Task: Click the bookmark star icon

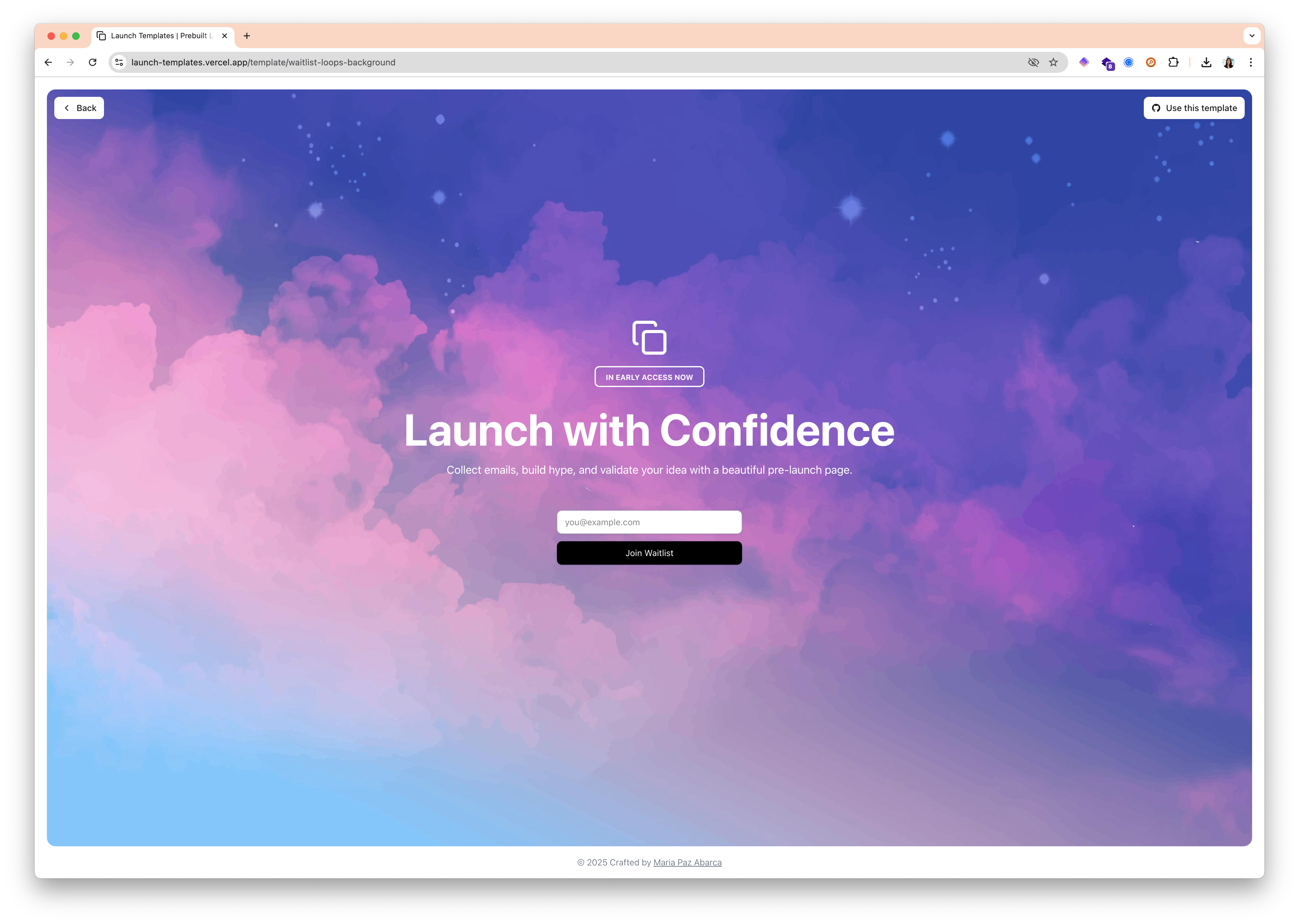Action: click(x=1053, y=63)
